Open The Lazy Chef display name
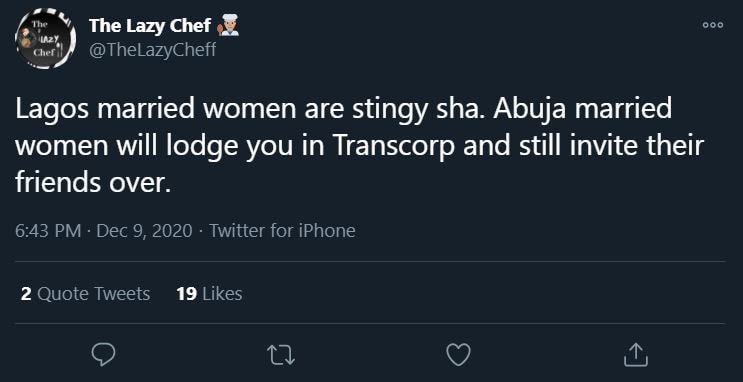The width and height of the screenshot is (743, 382). click(150, 26)
